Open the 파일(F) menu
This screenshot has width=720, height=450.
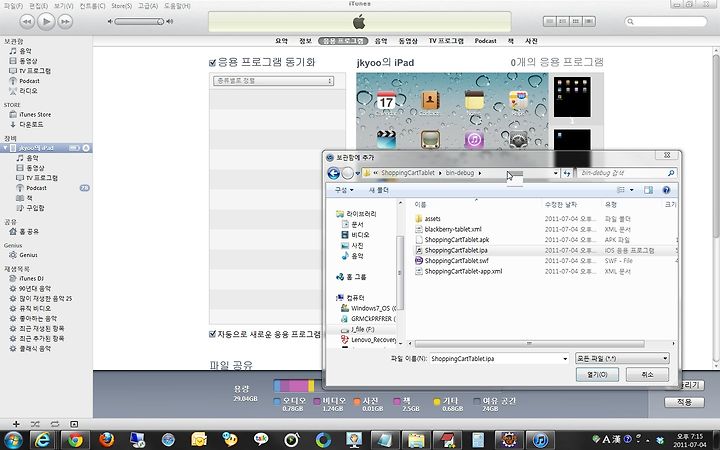tap(13, 6)
